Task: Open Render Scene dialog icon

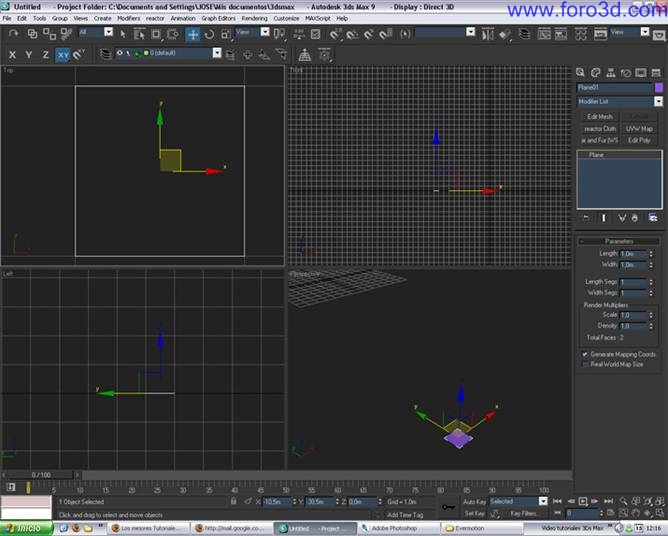Action: [600, 34]
